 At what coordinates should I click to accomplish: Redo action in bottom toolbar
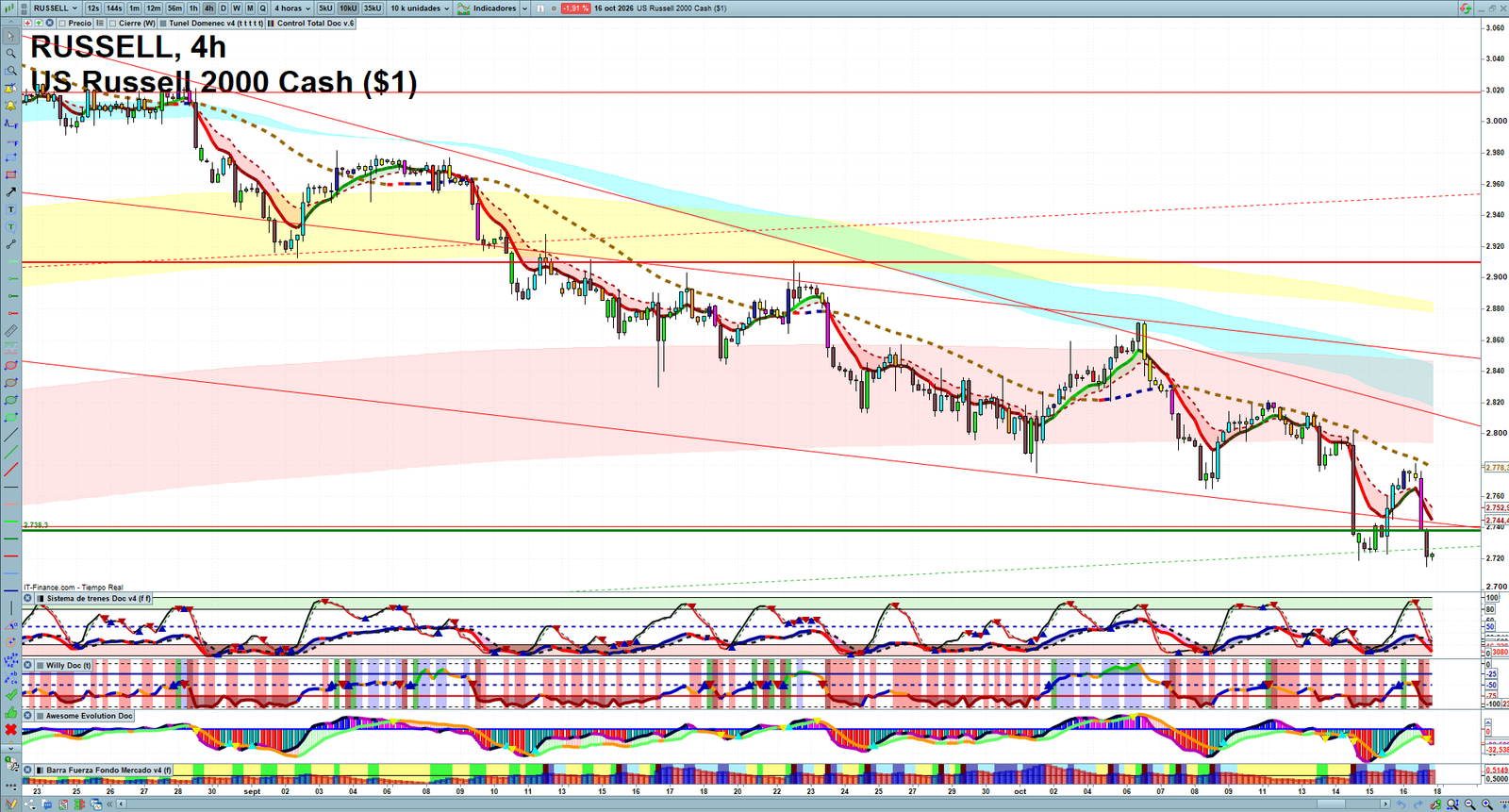click(x=1418, y=804)
